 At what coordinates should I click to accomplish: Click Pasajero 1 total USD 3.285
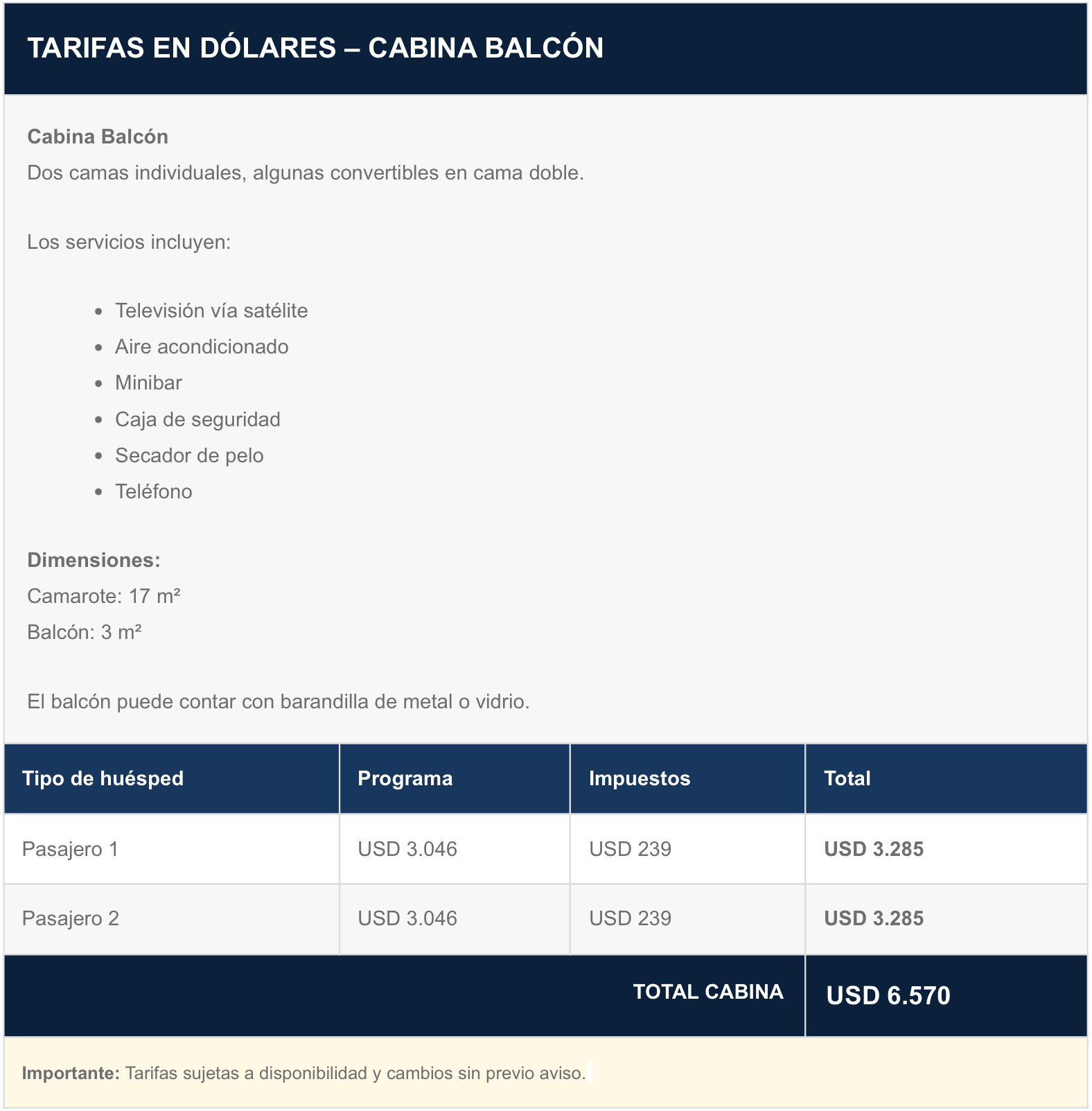pyautogui.click(x=874, y=849)
